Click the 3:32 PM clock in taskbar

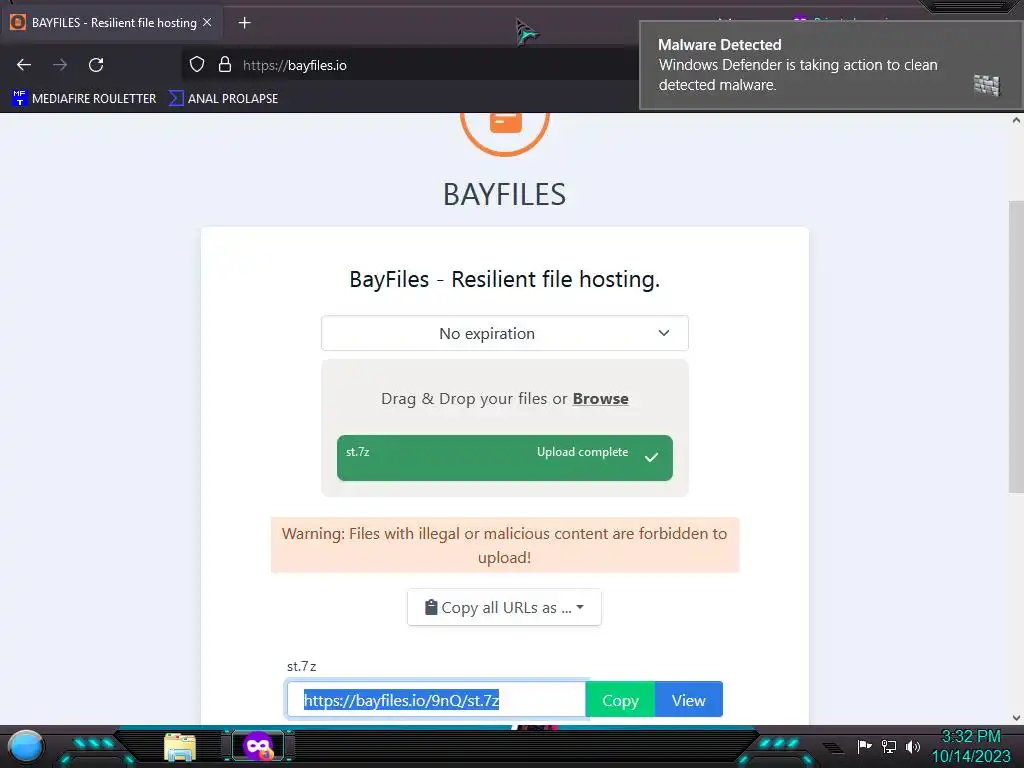(x=971, y=737)
